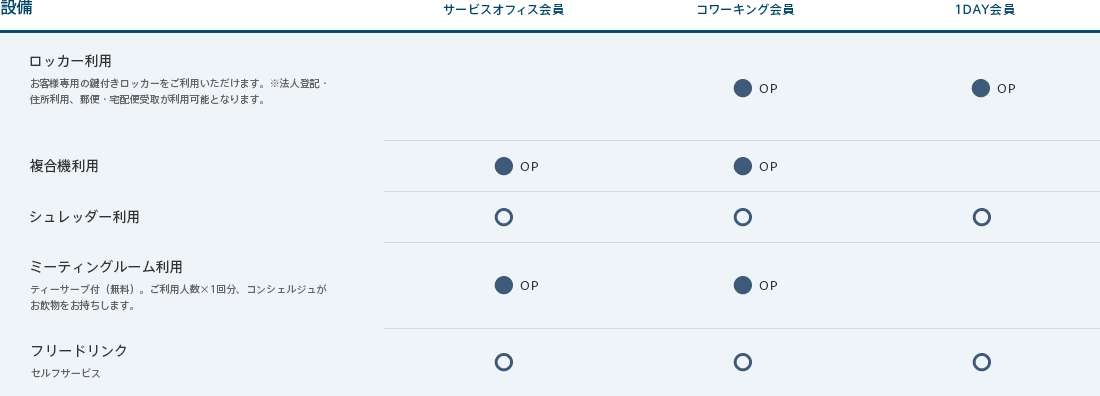Click the サービスオフィス会員 column header
The width and height of the screenshot is (1100, 396).
click(504, 10)
